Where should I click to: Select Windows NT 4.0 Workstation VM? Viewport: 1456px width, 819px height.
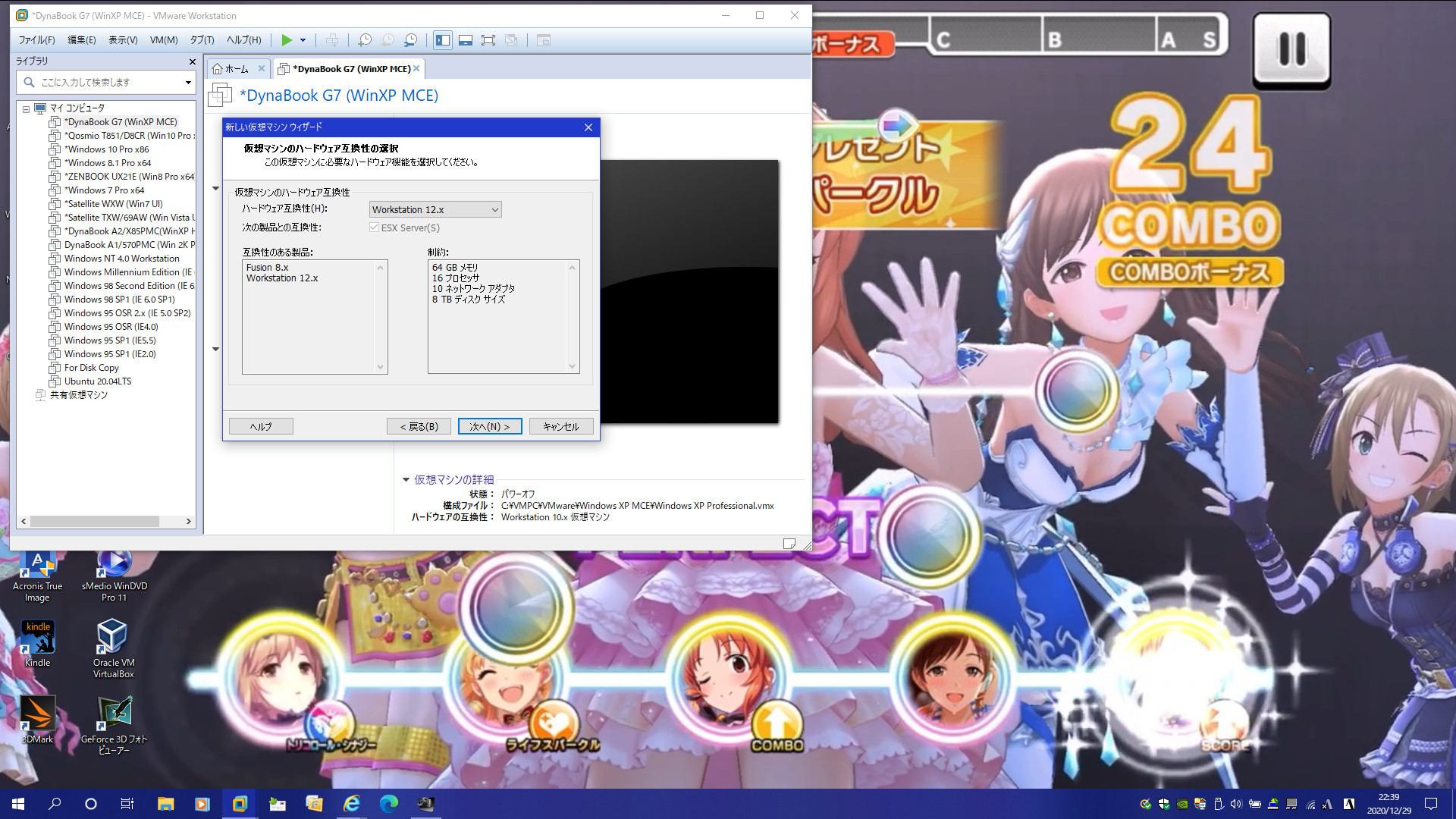pyautogui.click(x=121, y=259)
